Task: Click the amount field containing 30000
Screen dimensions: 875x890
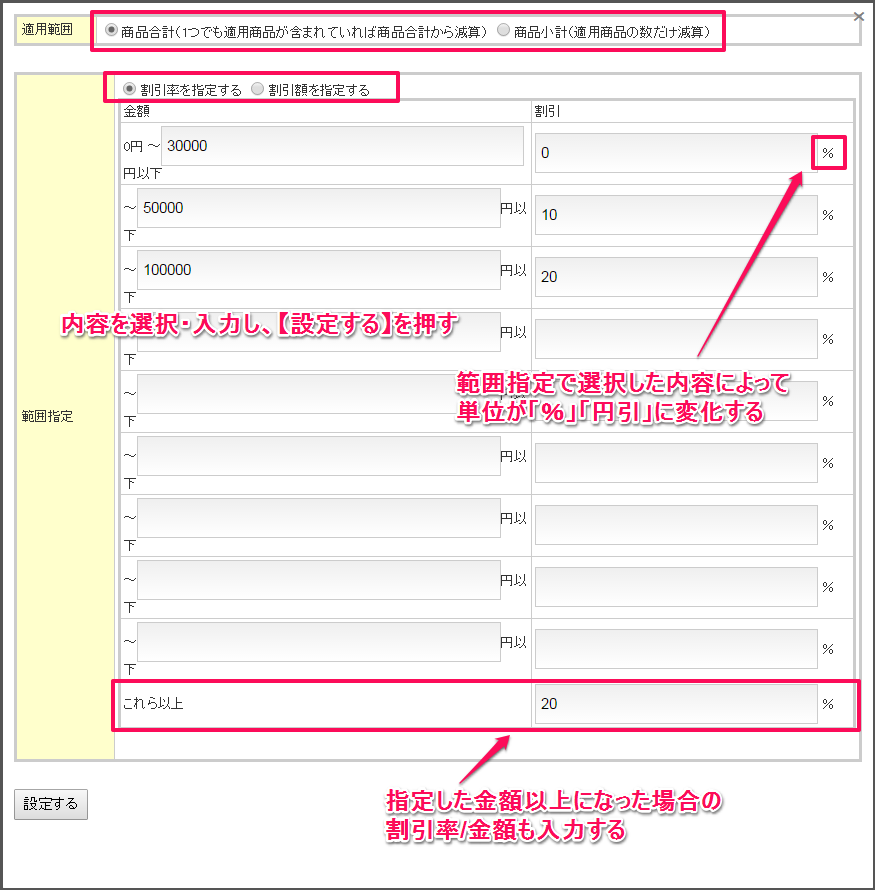Action: point(342,146)
